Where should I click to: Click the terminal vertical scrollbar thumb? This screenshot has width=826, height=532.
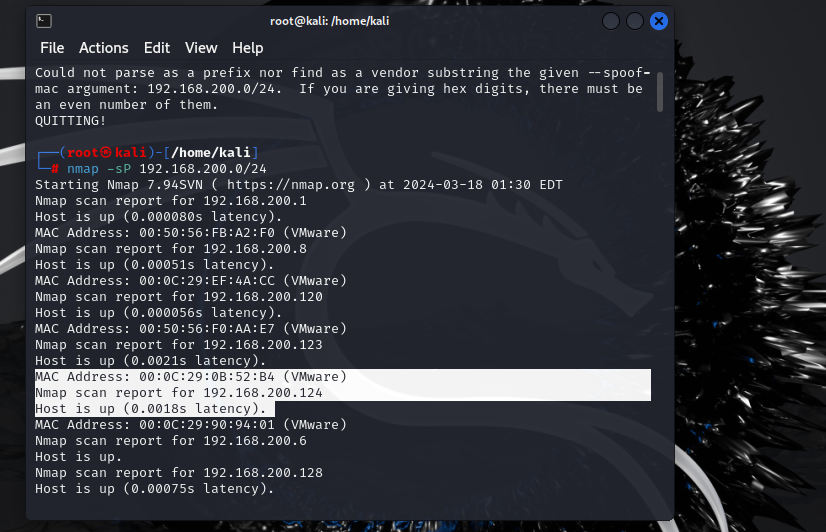click(x=660, y=92)
